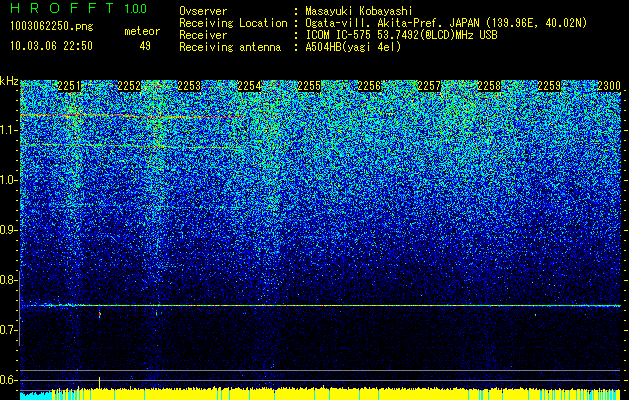Click the 2300 time marker
The height and width of the screenshot is (400, 629).
[x=609, y=86]
